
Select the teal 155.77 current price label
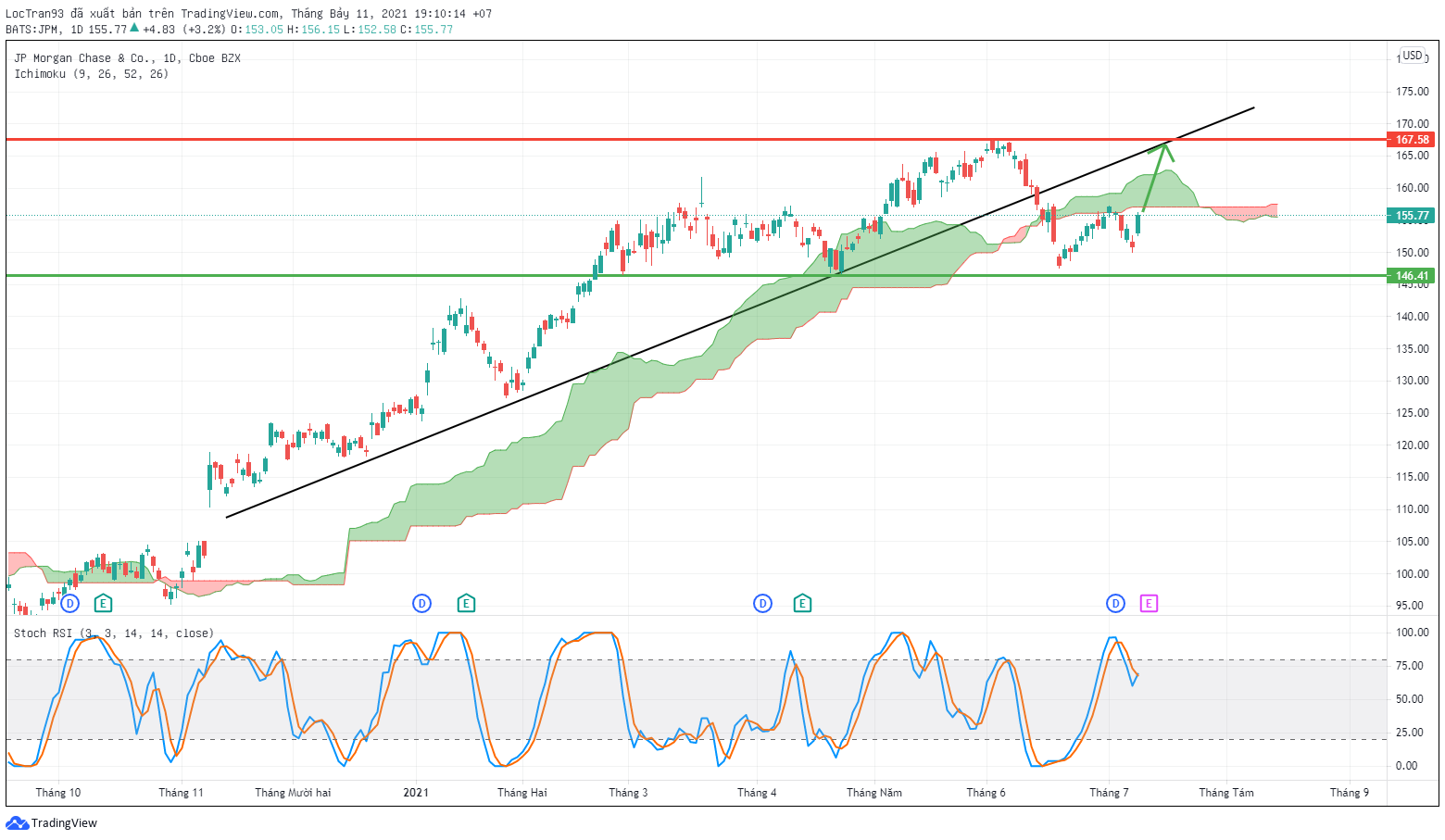click(x=1412, y=216)
